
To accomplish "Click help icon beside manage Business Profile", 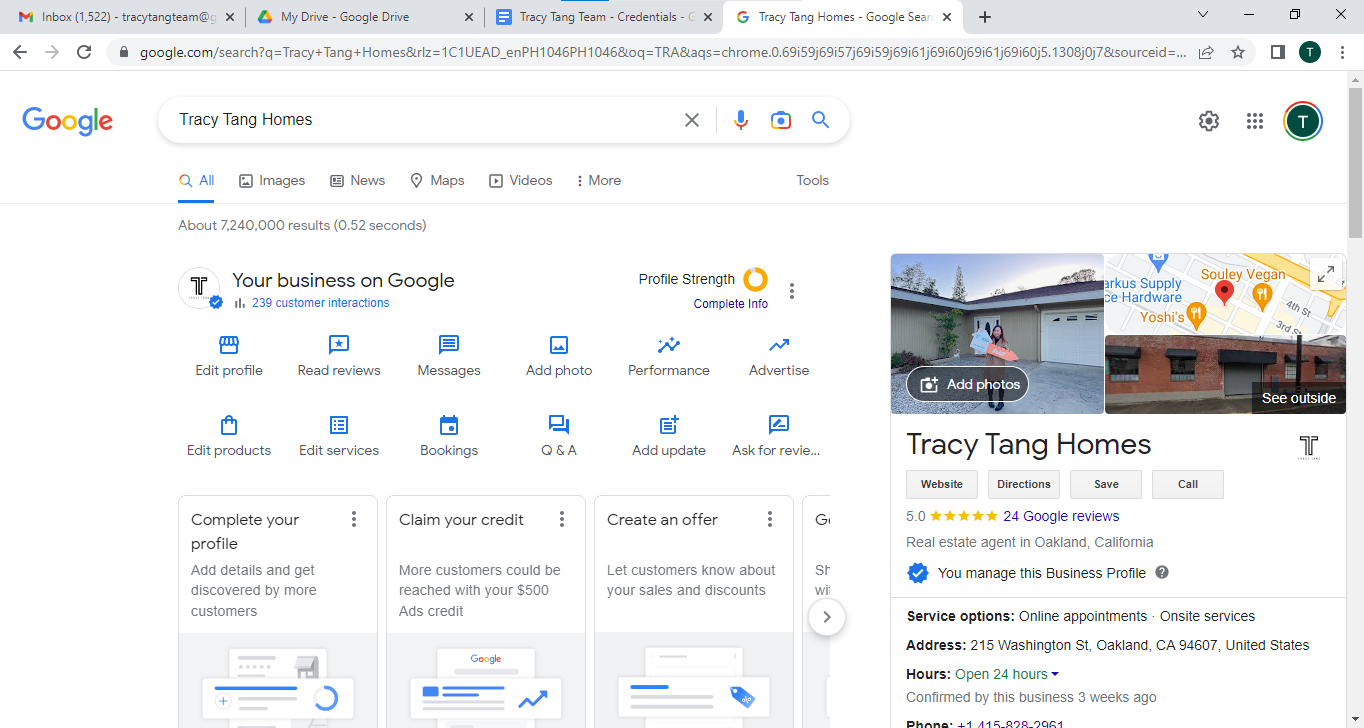I will pyautogui.click(x=1162, y=573).
